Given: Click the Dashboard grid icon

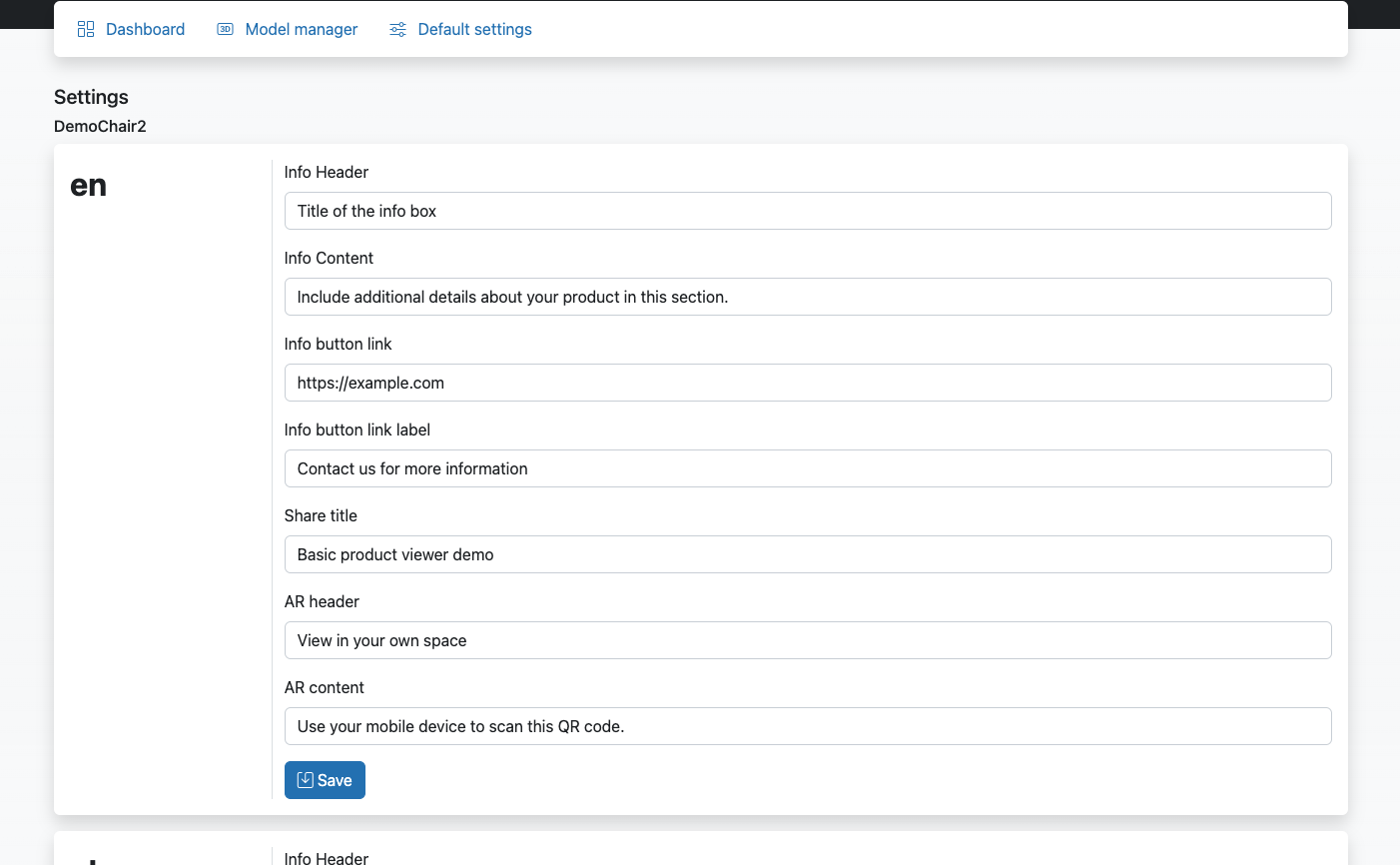Looking at the screenshot, I should 86,29.
